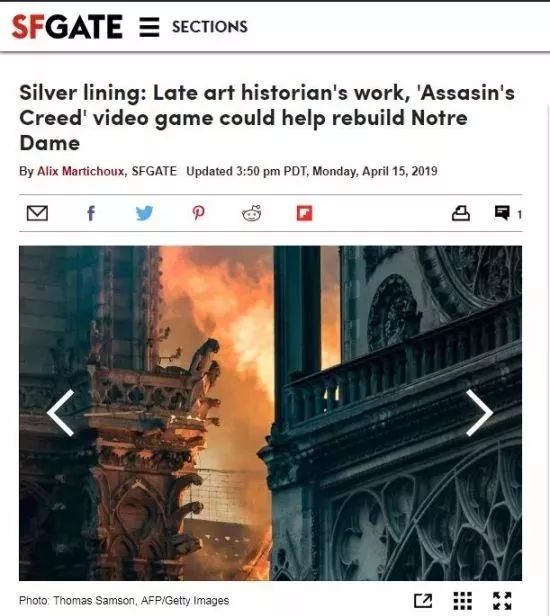Share article on Flipboard

[x=304, y=213]
